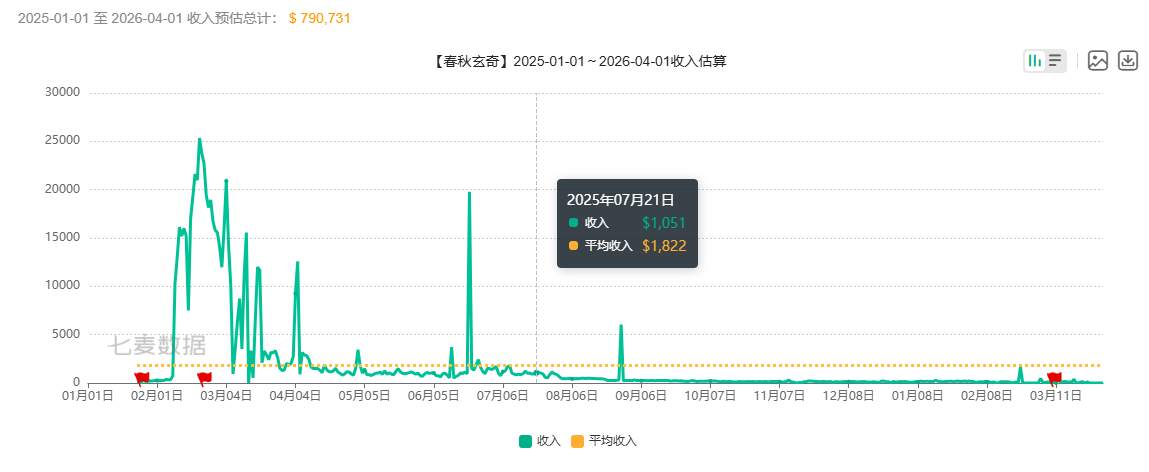Screen dimensions: 1149x472
Task: Switch to list table view icon
Action: pos(1055,61)
